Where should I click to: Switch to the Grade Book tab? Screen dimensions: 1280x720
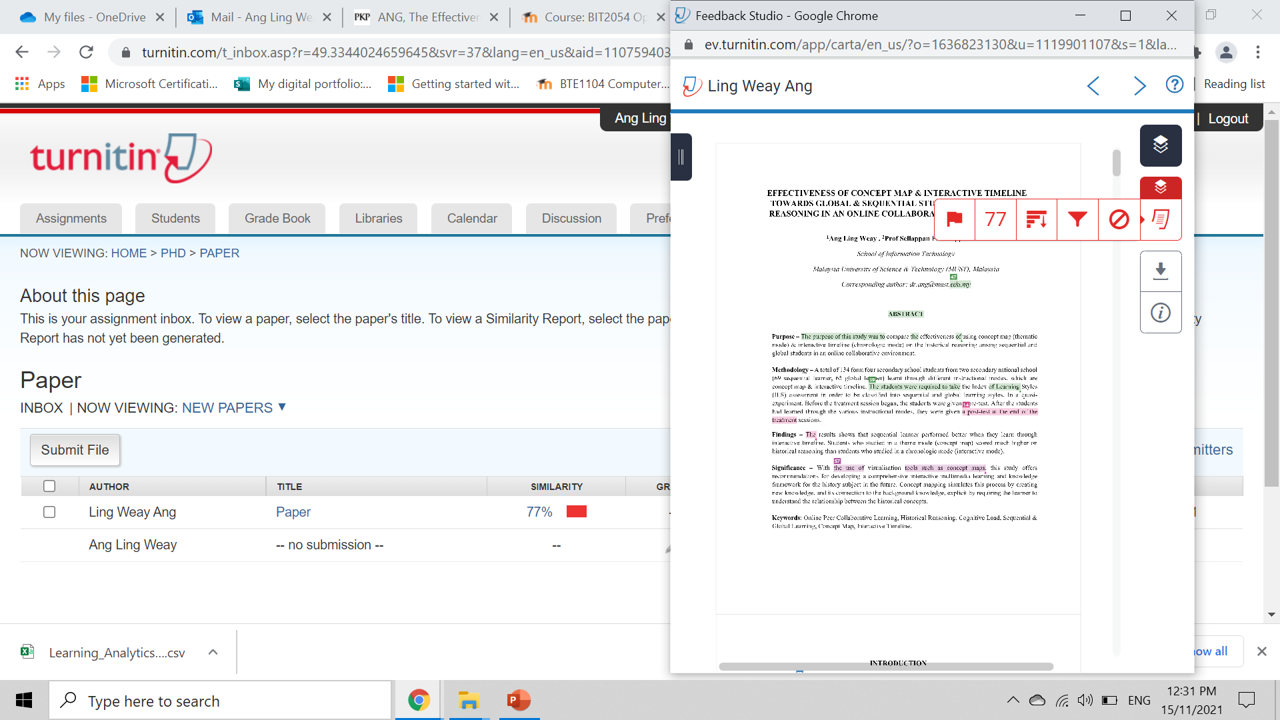click(x=277, y=218)
